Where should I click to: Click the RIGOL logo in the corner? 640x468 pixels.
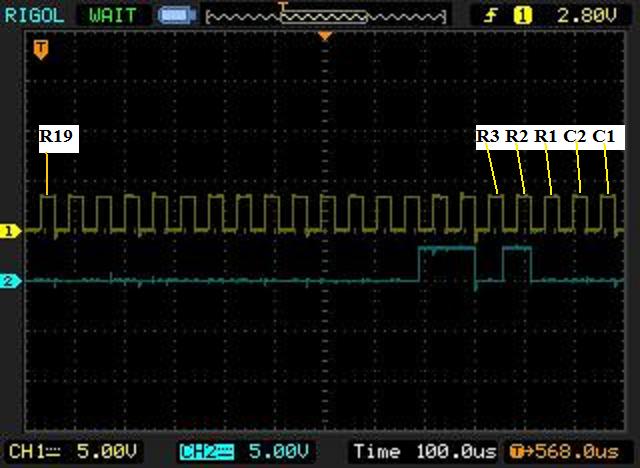coord(37,15)
